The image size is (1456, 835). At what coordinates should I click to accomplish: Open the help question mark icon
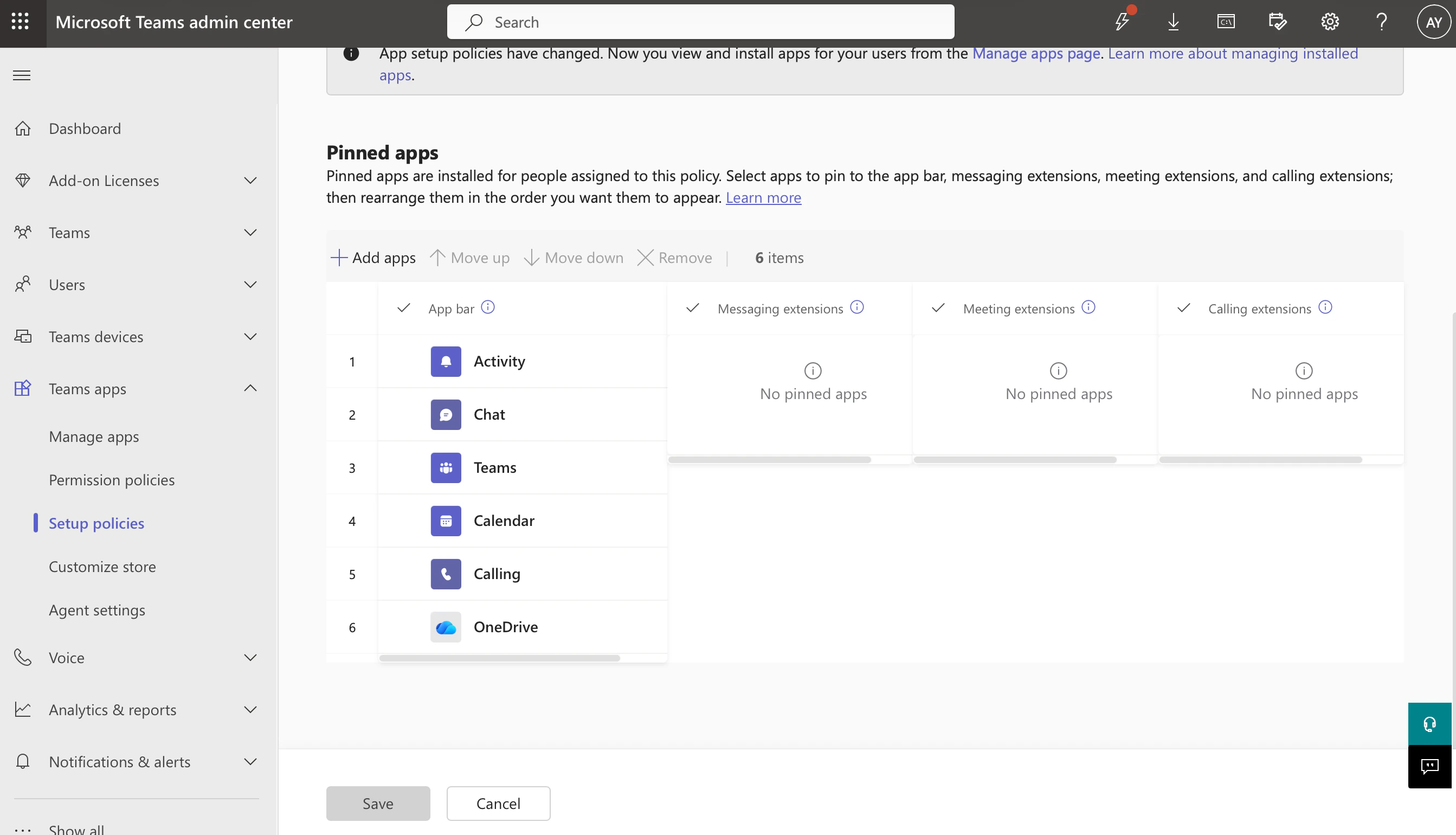point(1382,22)
